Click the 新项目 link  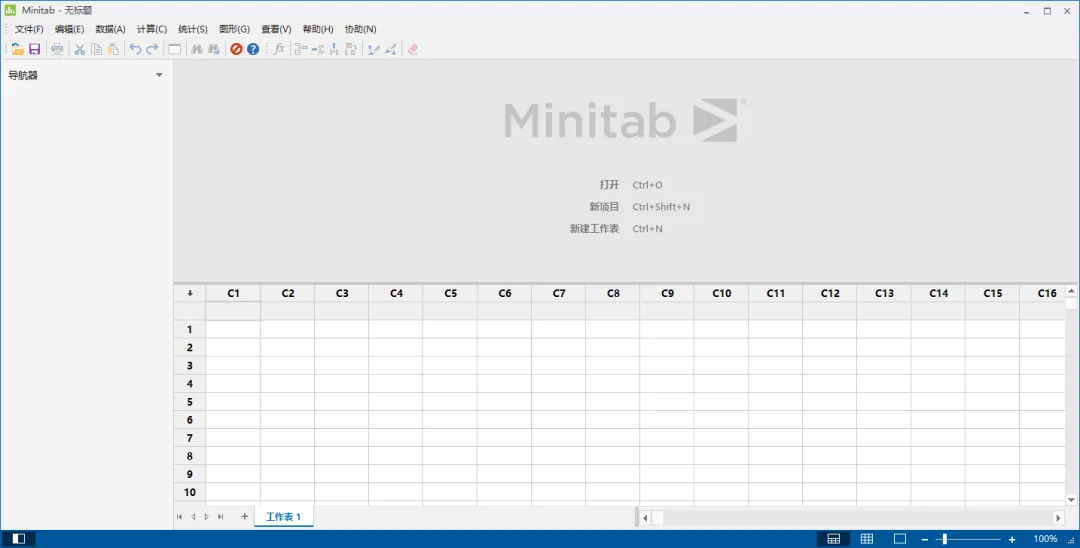point(604,207)
